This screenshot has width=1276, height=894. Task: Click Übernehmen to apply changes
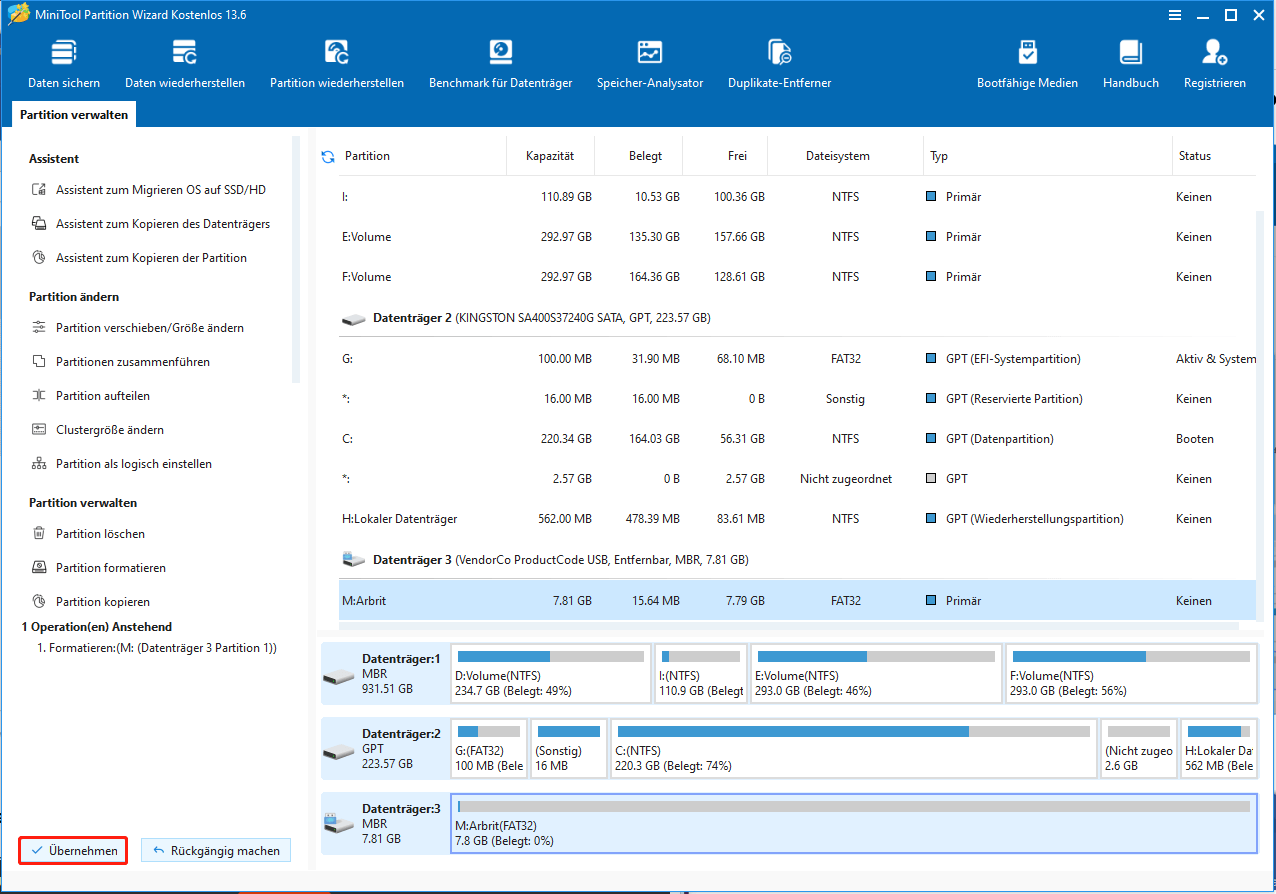coord(74,851)
